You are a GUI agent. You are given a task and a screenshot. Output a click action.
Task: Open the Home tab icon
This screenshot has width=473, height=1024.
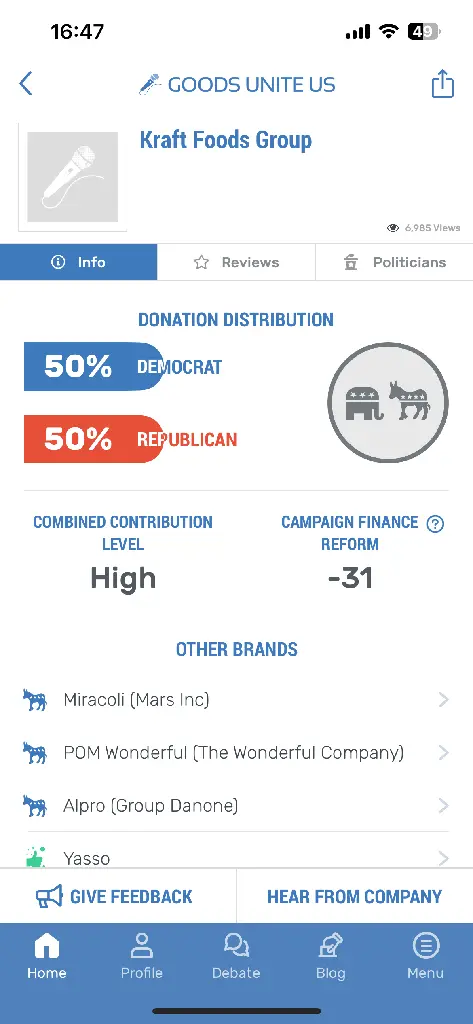pyautogui.click(x=46, y=946)
